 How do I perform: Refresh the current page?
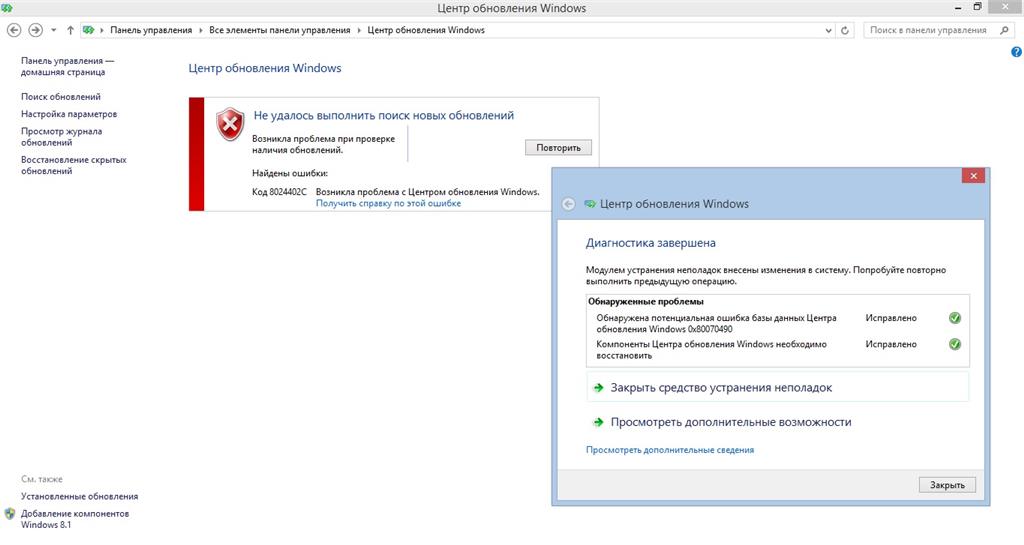(844, 30)
